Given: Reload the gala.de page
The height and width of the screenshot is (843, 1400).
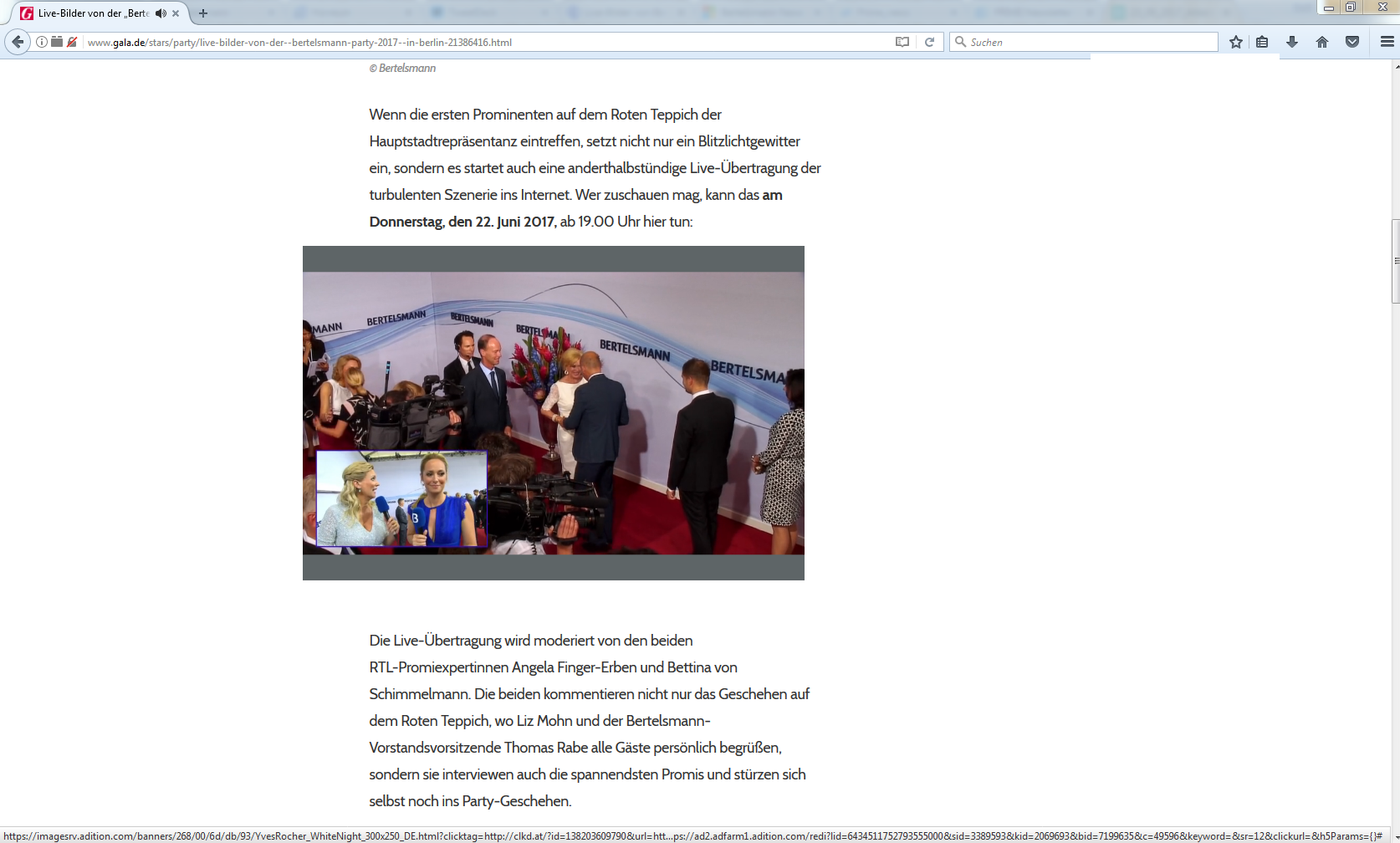Looking at the screenshot, I should [929, 42].
